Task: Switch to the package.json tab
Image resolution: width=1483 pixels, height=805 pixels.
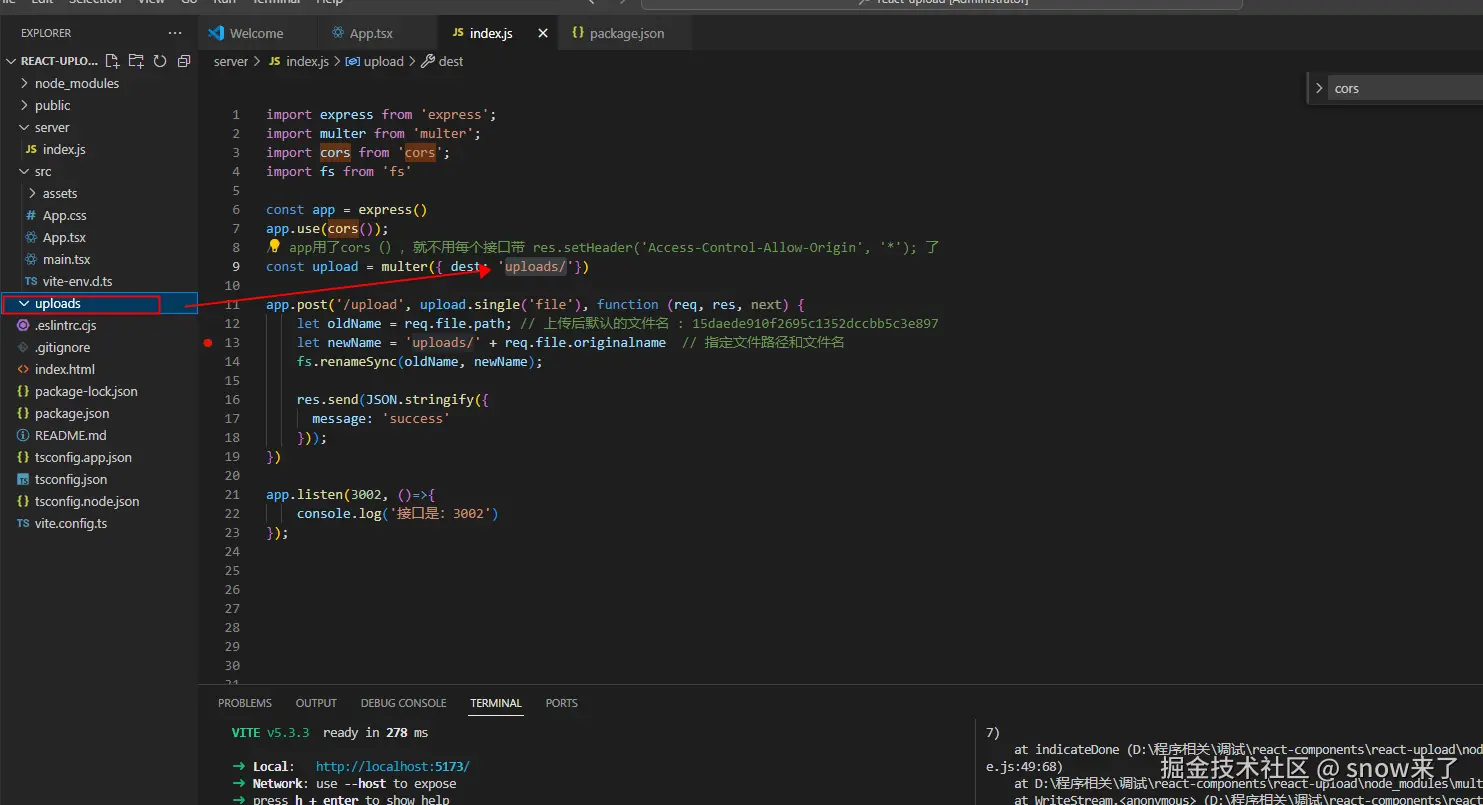Action: coord(626,33)
